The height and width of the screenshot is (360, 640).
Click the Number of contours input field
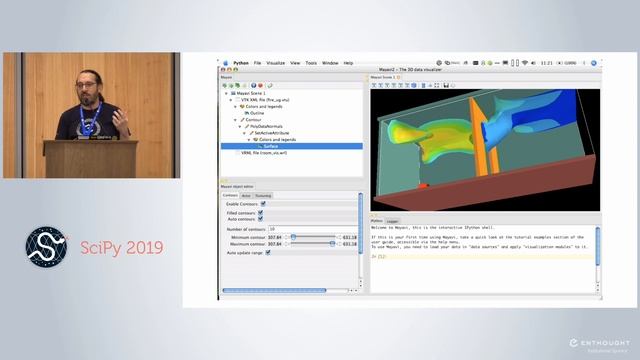313,229
